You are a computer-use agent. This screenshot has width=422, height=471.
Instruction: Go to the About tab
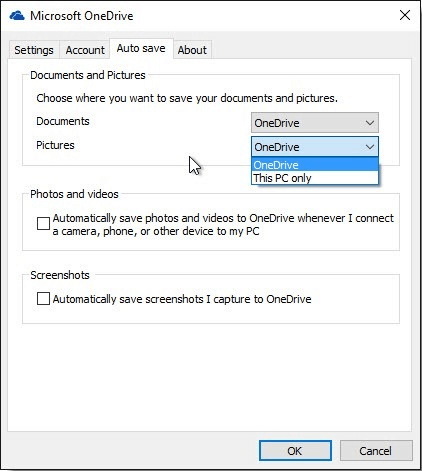coord(192,50)
